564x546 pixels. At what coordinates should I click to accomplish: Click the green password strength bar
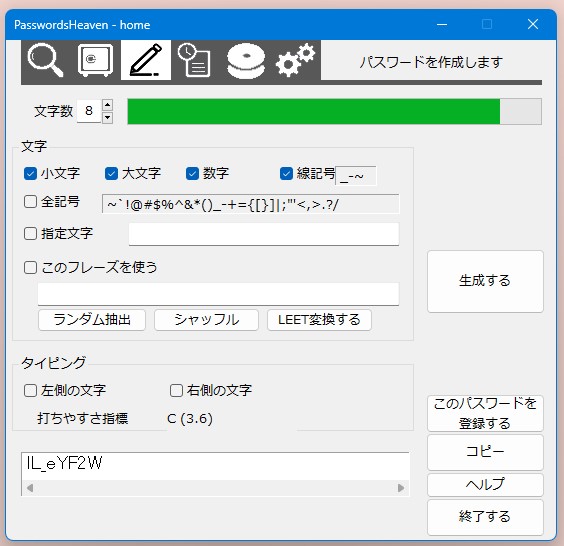(335, 112)
